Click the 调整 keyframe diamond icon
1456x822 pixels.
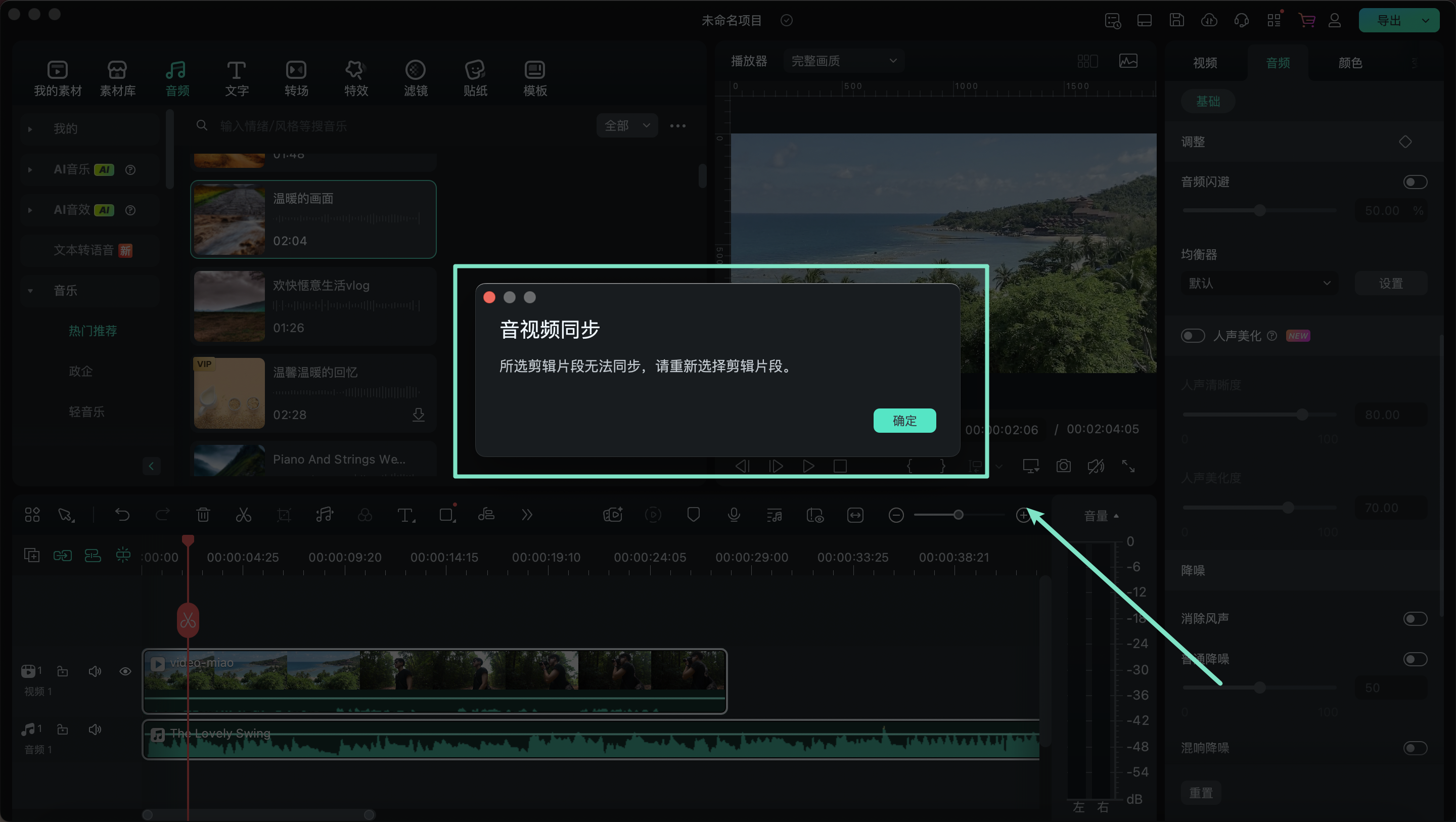pyautogui.click(x=1405, y=142)
